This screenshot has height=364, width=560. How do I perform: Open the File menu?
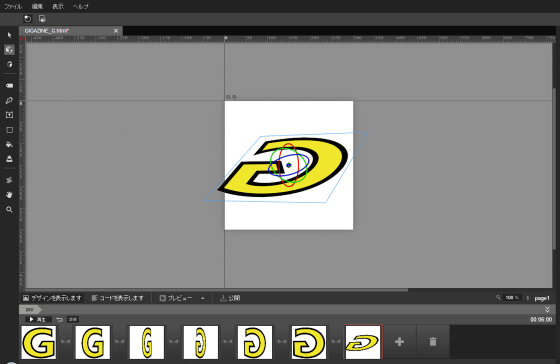13,6
